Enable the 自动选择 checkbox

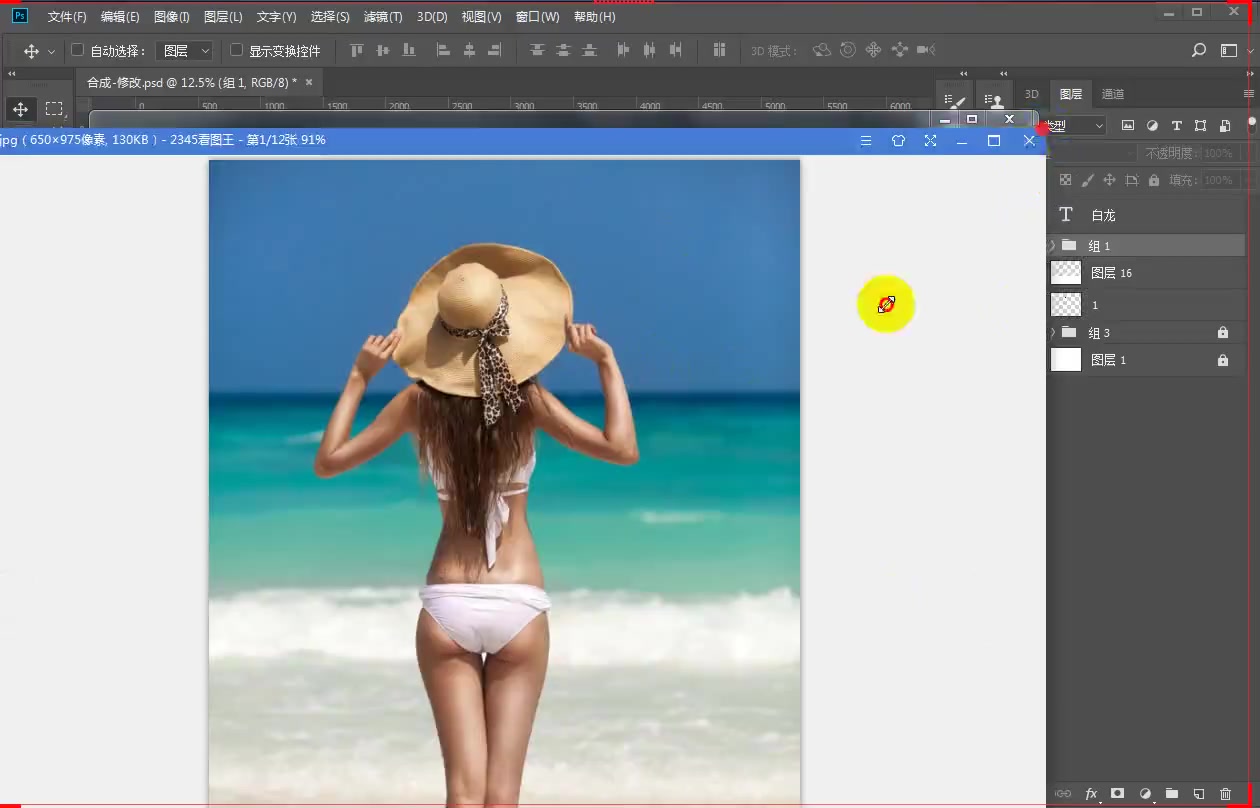point(77,50)
